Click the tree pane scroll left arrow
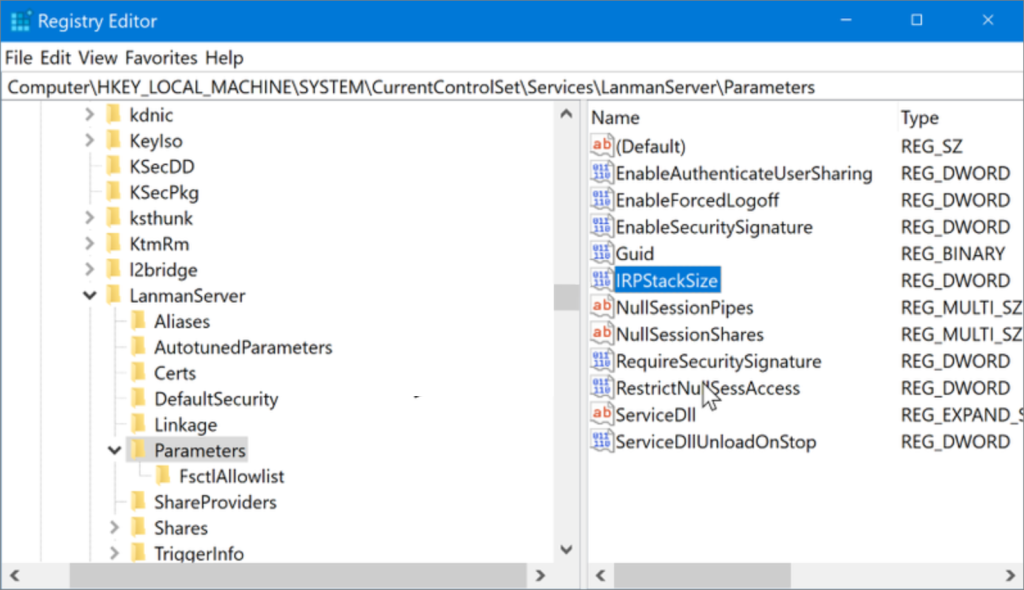Image resolution: width=1024 pixels, height=590 pixels. (14, 576)
